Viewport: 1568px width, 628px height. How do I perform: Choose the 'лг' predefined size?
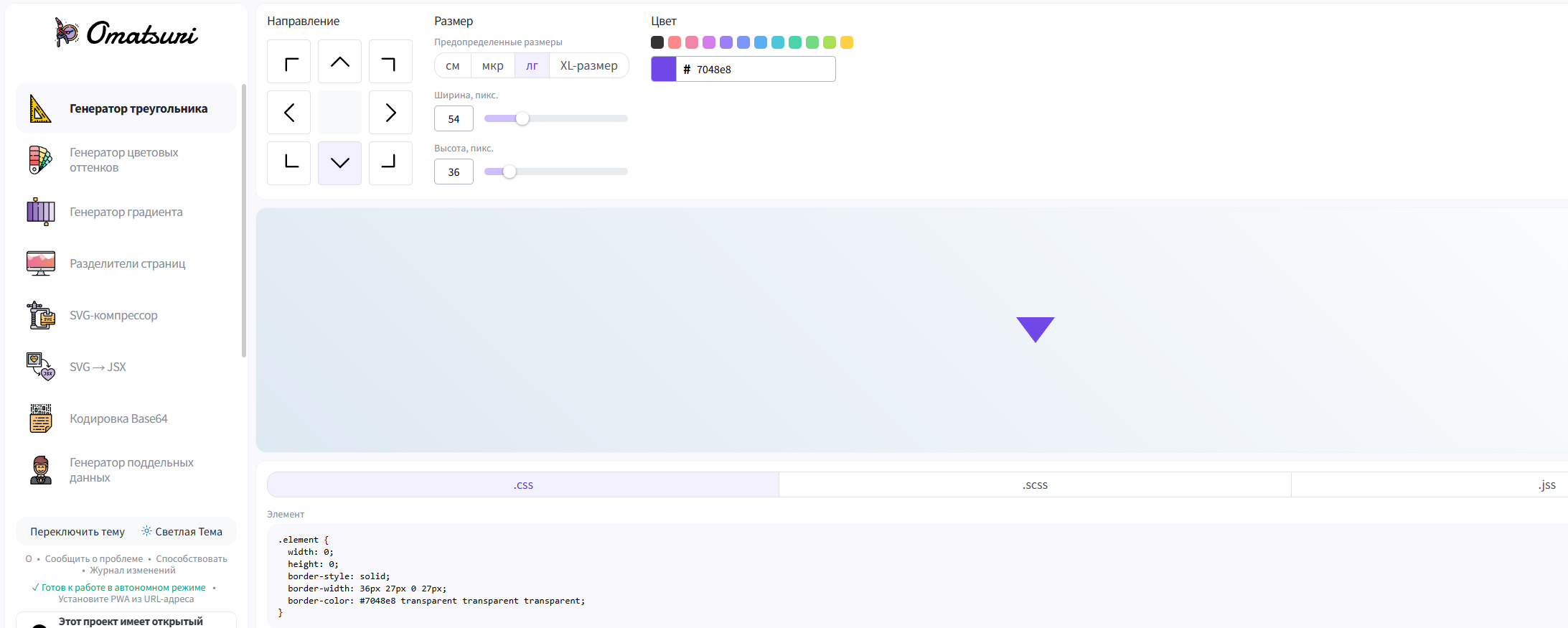532,65
